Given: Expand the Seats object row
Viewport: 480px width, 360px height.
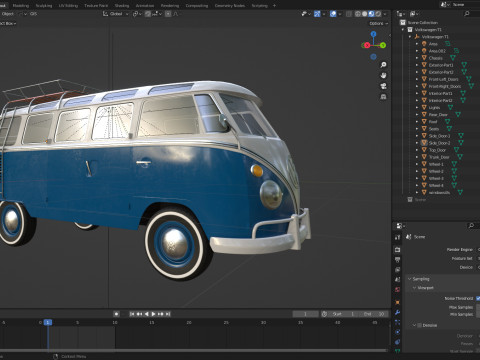Looking at the screenshot, I should [417, 129].
